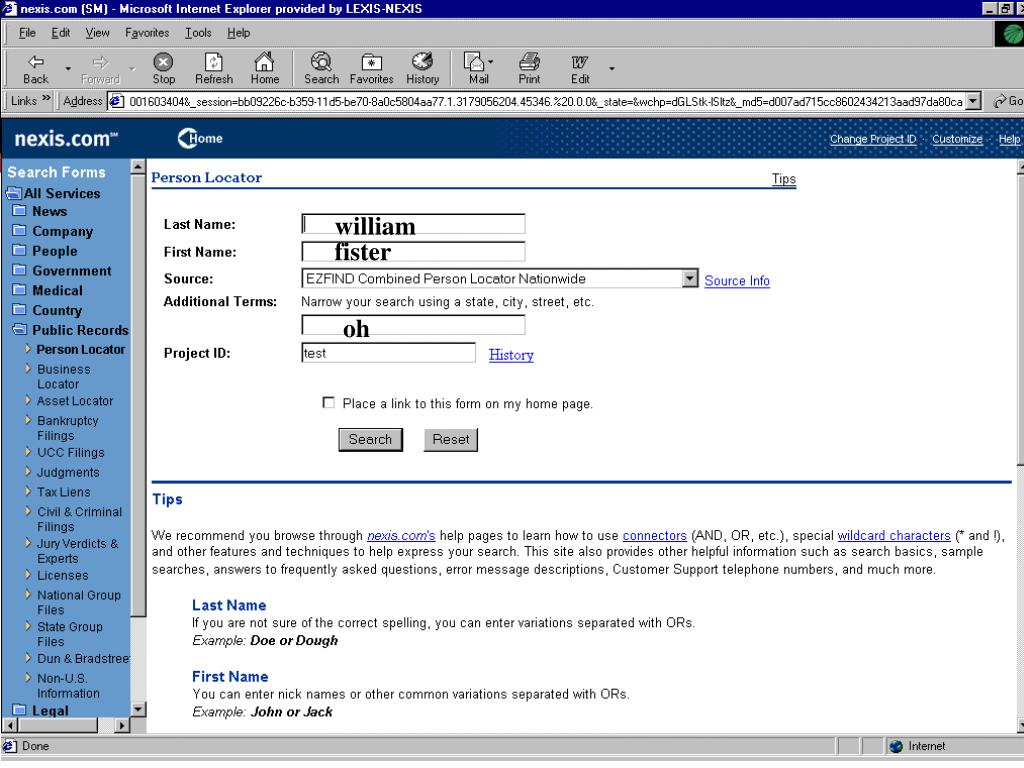Click the Customize link
The height and width of the screenshot is (768, 1024).
coord(957,139)
